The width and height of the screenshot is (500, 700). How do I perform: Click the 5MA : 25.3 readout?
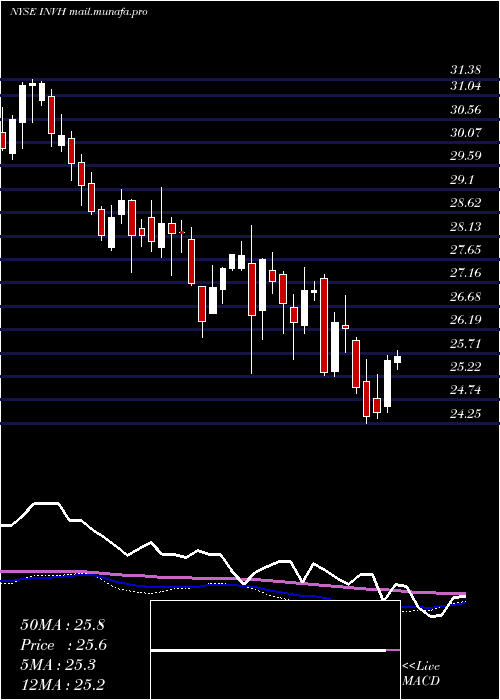click(58, 665)
